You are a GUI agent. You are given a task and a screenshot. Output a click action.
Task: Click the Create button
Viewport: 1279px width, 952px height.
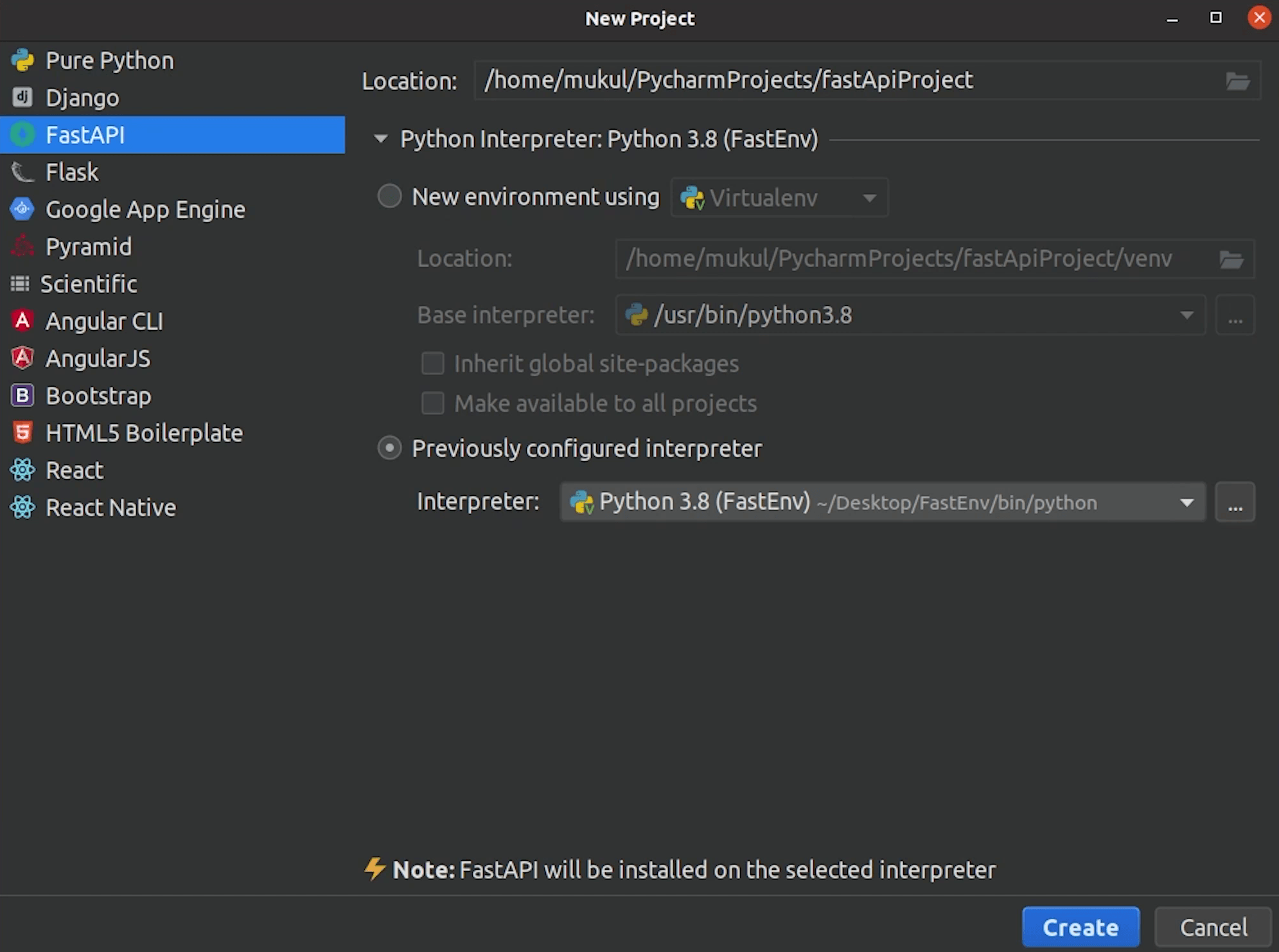click(1081, 927)
